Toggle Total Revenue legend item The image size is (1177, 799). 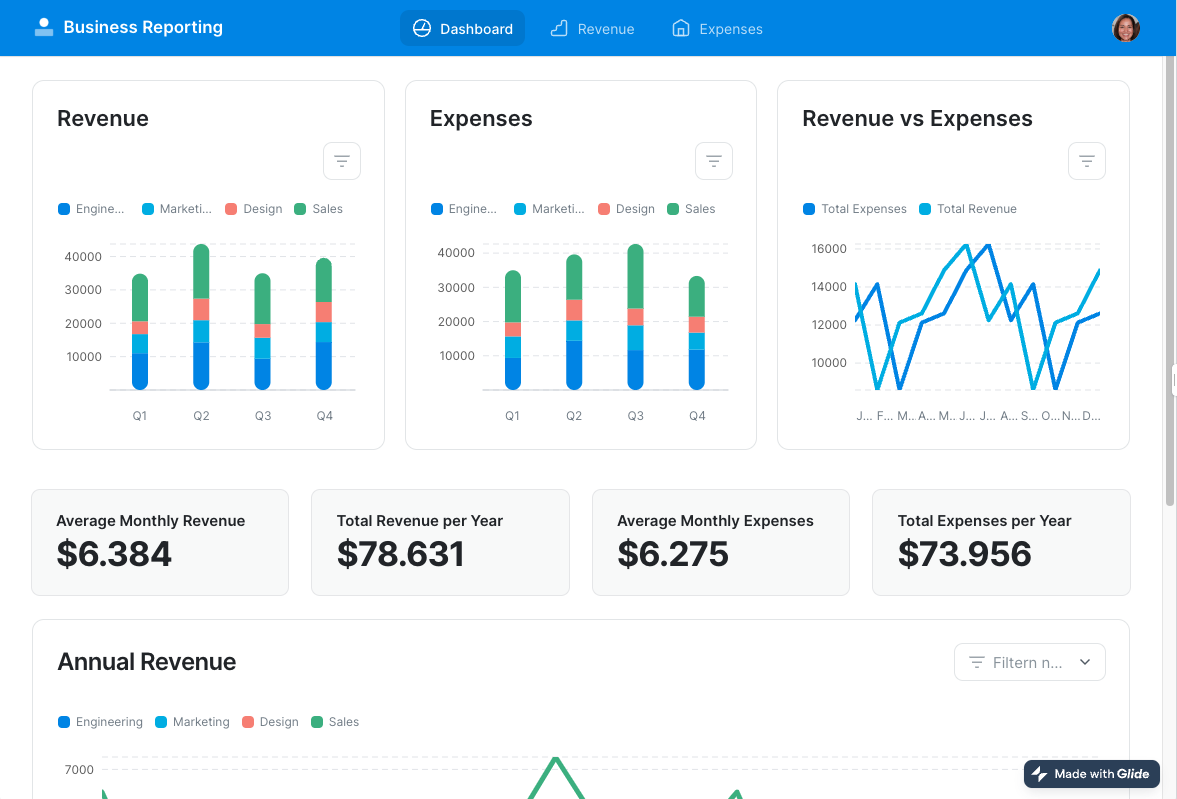968,209
